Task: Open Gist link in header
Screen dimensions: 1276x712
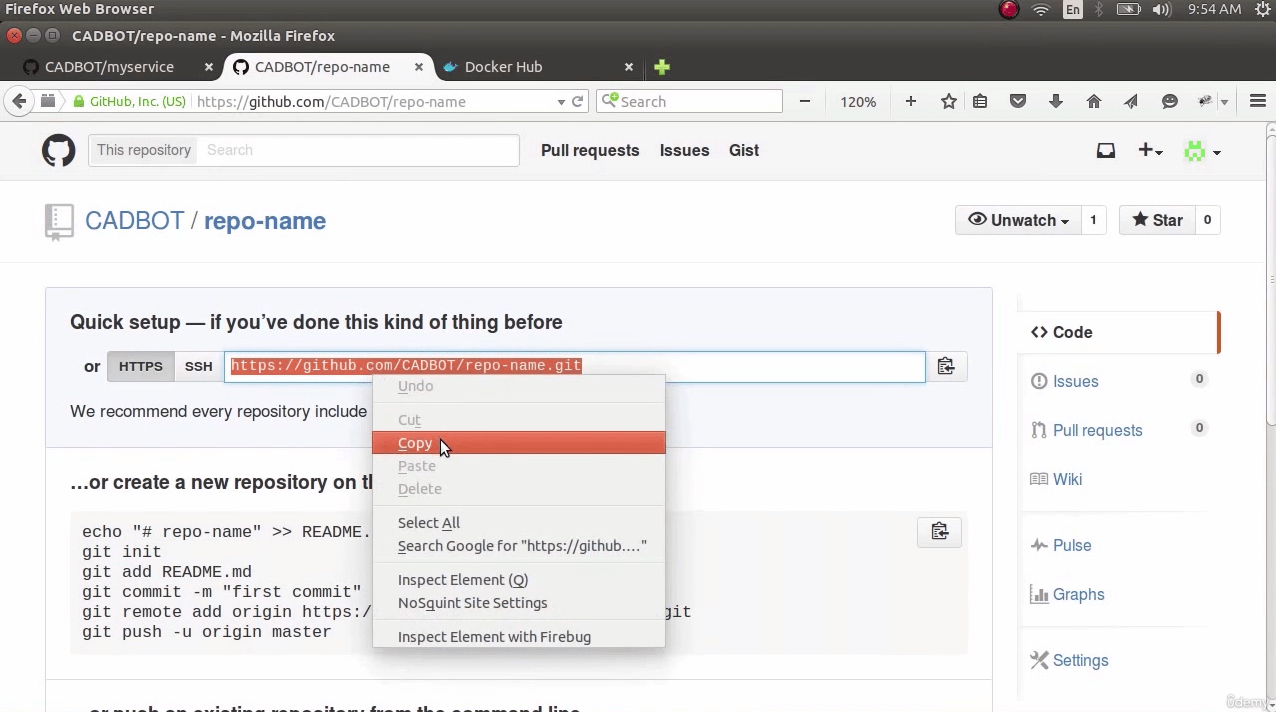Action: [x=744, y=150]
